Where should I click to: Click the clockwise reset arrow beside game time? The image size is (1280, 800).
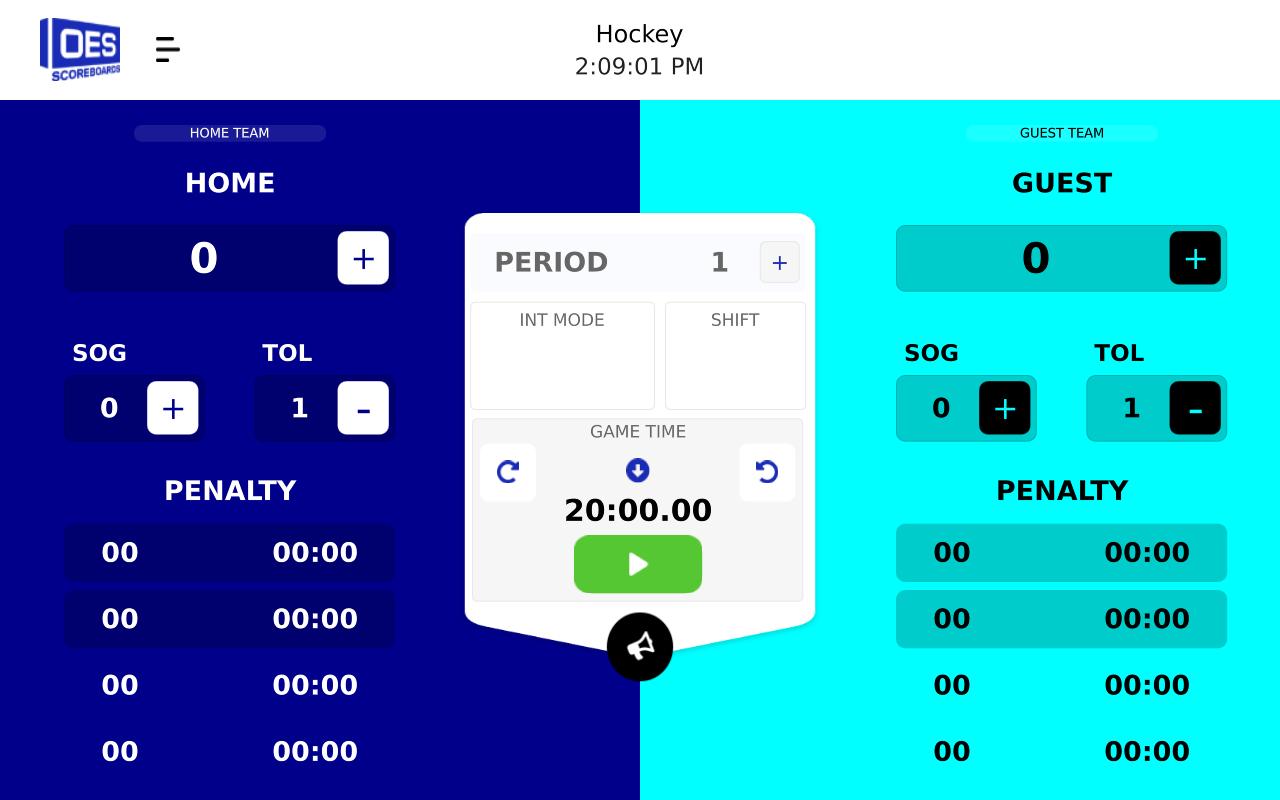[508, 472]
